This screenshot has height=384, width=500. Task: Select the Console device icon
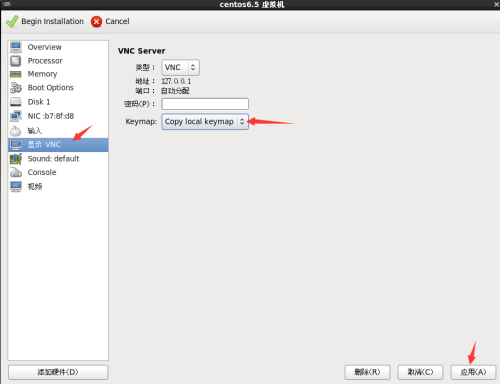(16, 172)
